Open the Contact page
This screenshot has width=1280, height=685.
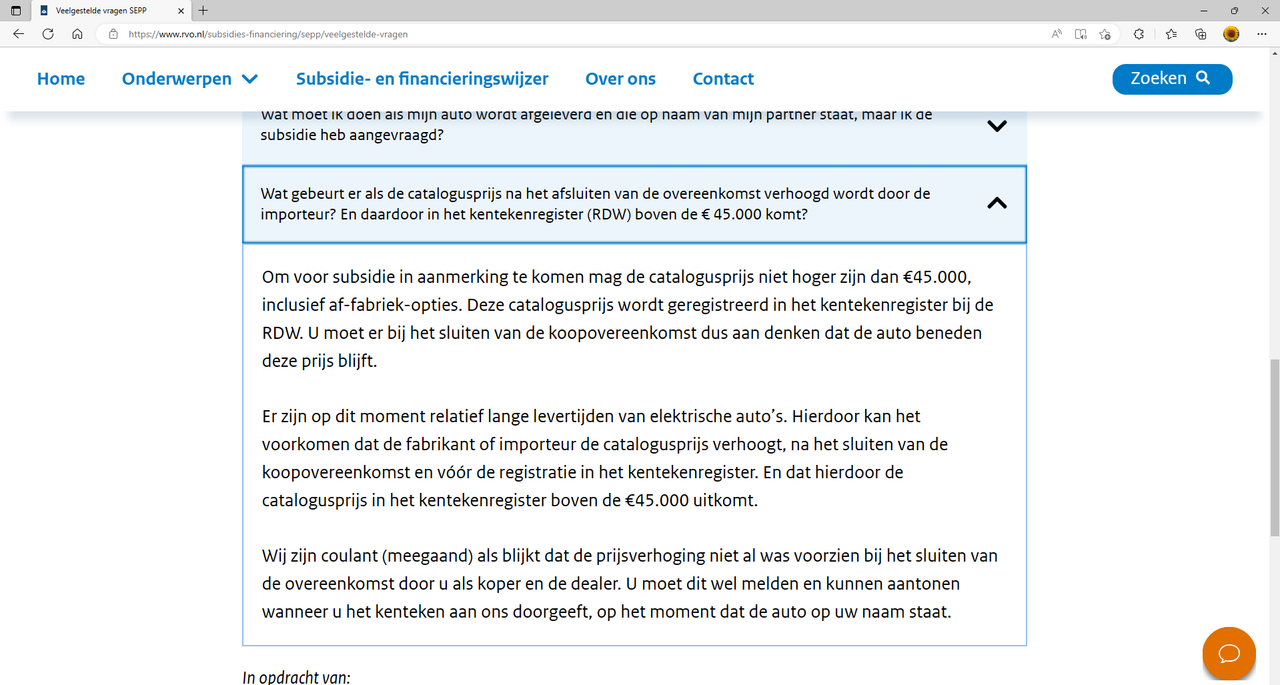[x=723, y=79]
